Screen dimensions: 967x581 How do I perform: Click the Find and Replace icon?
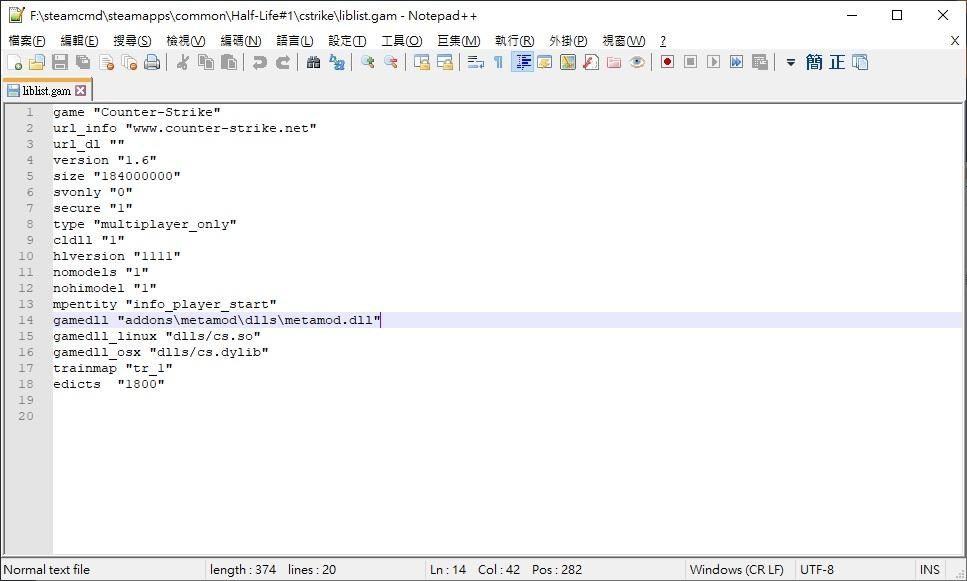click(x=337, y=62)
